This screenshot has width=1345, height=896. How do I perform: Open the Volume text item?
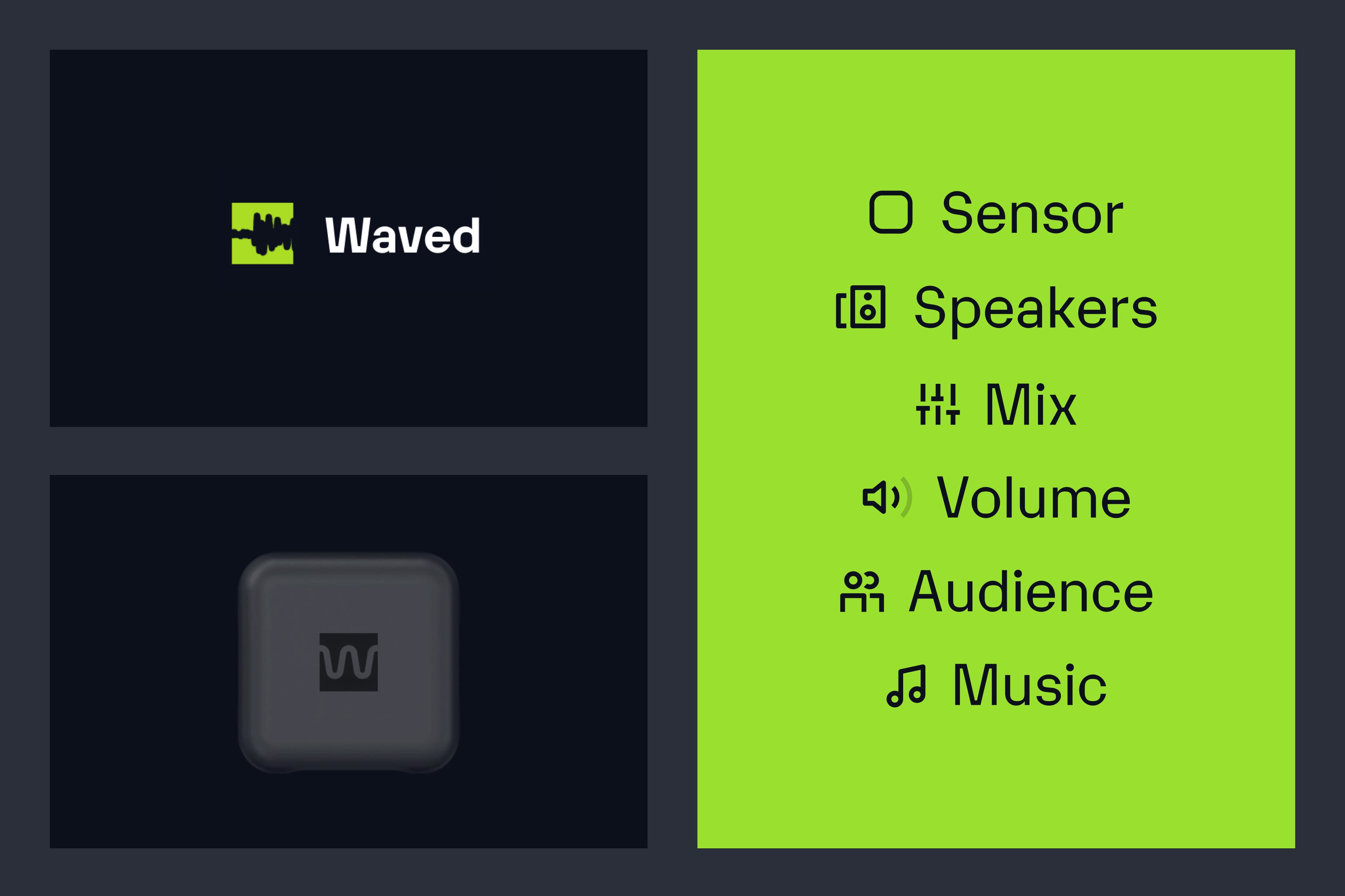point(1034,498)
